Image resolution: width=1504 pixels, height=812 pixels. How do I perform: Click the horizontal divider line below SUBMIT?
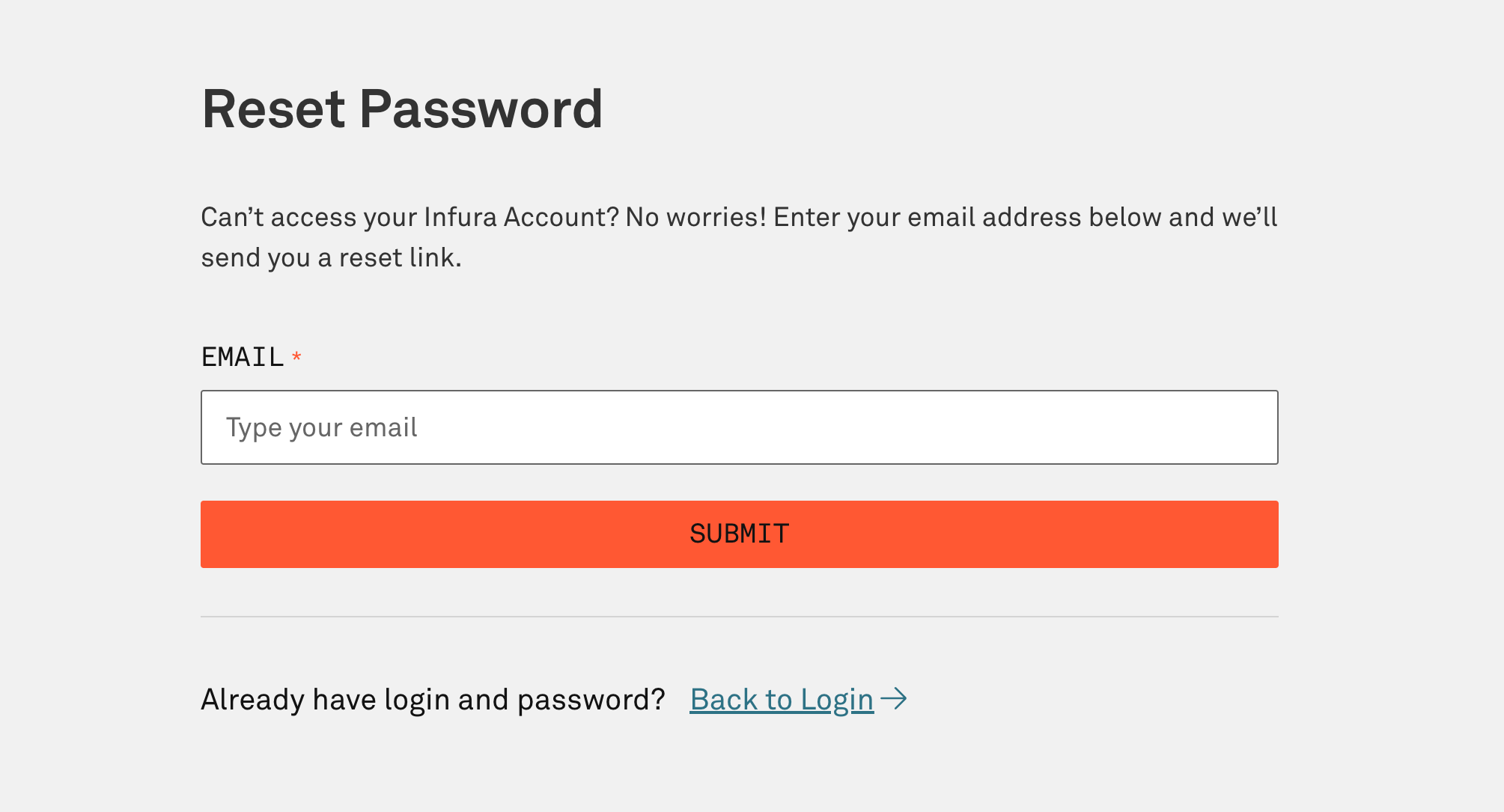[739, 617]
